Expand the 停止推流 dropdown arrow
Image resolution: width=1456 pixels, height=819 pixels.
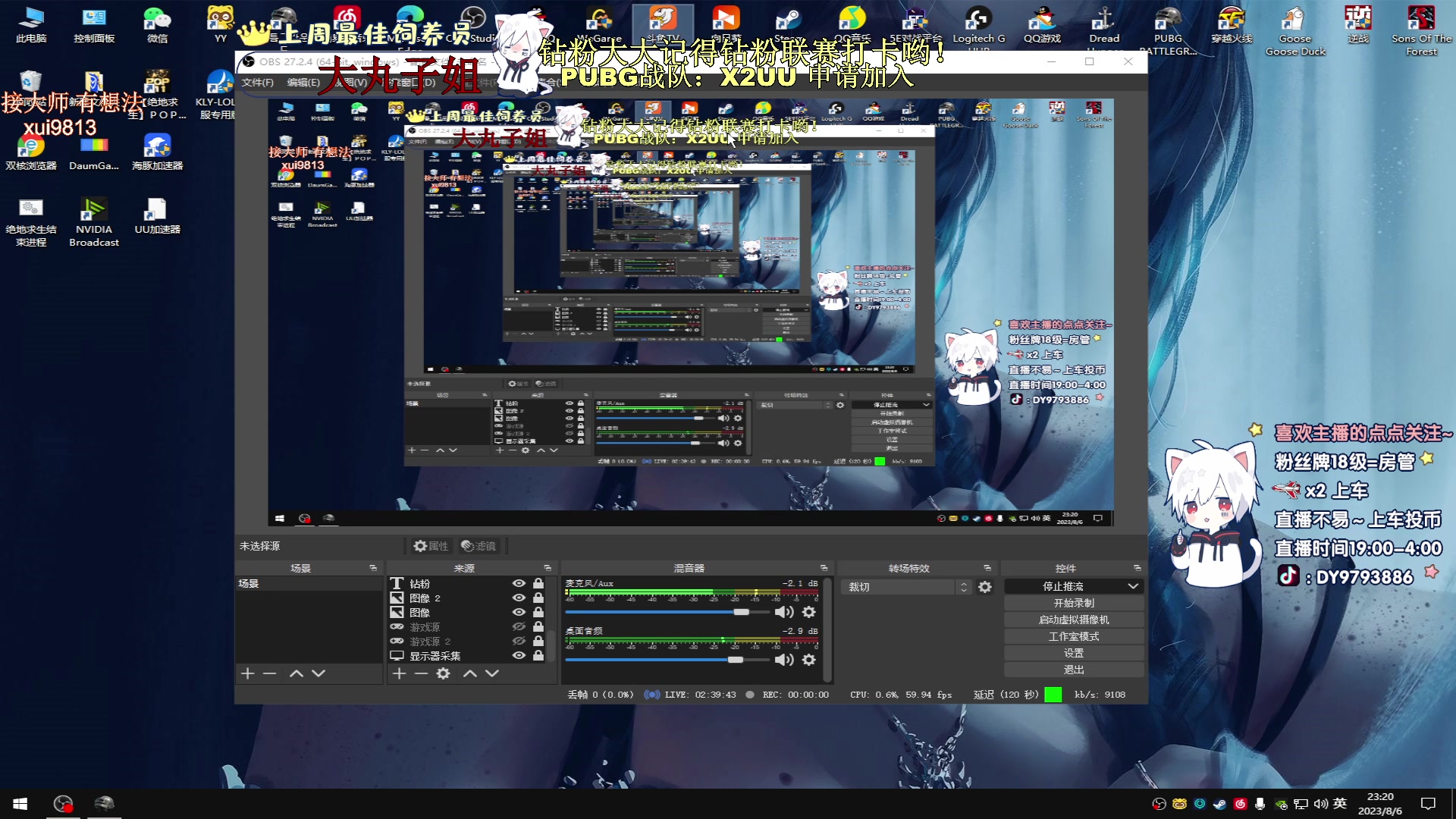tap(1133, 586)
